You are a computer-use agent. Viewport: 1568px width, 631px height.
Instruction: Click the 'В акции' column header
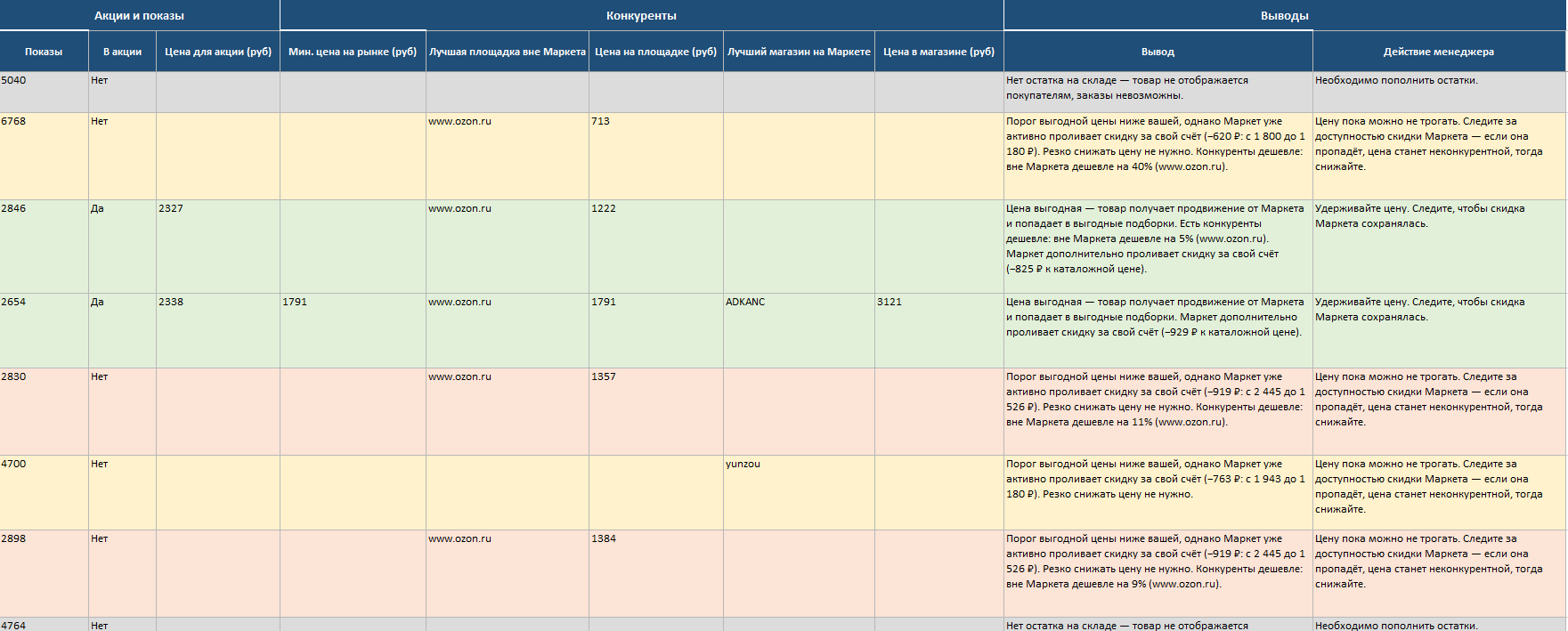click(x=122, y=52)
